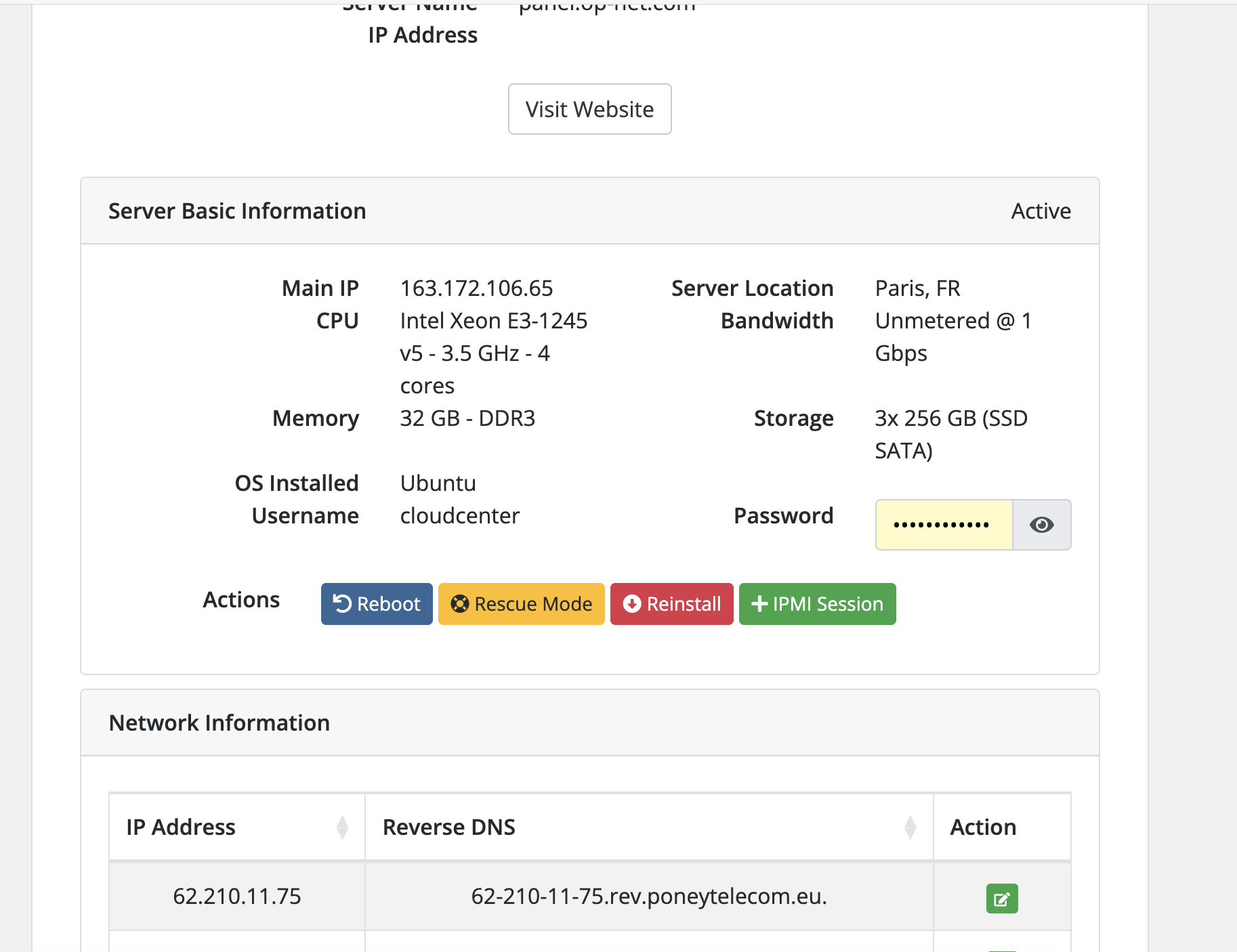Screen dimensions: 1237x952
Task: Click the Reboot button icon
Action: (x=343, y=604)
